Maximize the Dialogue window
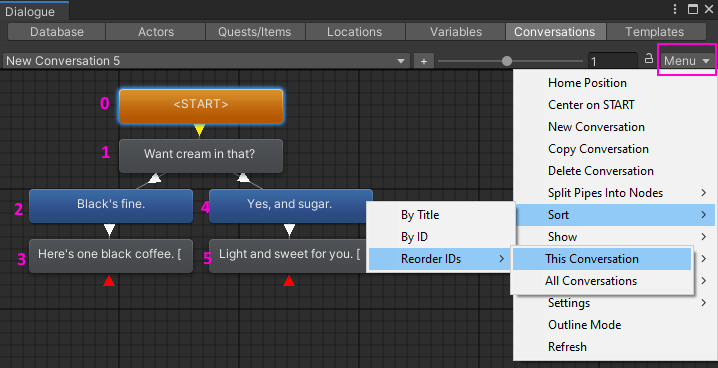The width and height of the screenshot is (718, 368). pos(693,9)
